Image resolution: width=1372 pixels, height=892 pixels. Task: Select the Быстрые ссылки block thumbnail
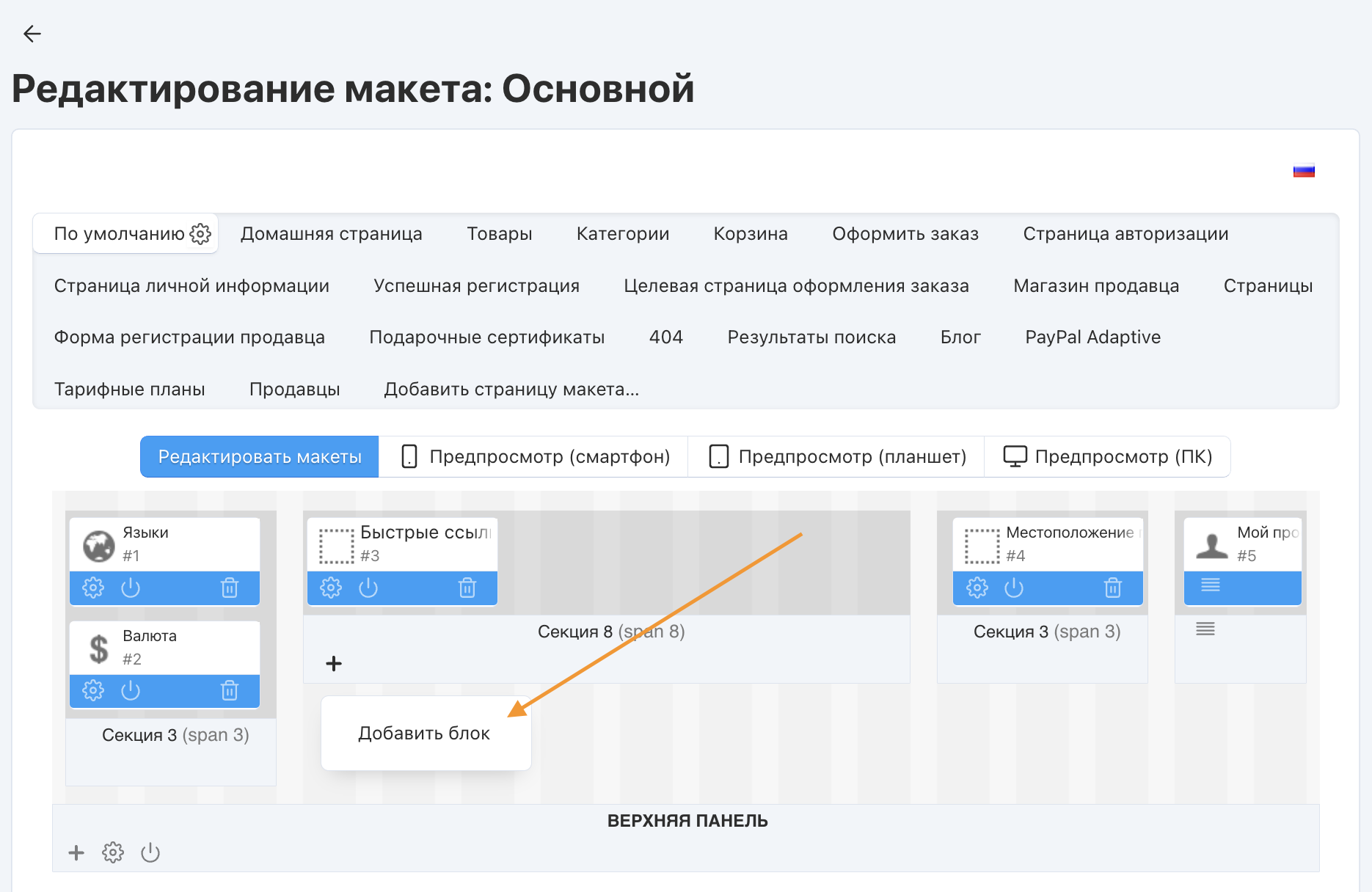point(337,546)
